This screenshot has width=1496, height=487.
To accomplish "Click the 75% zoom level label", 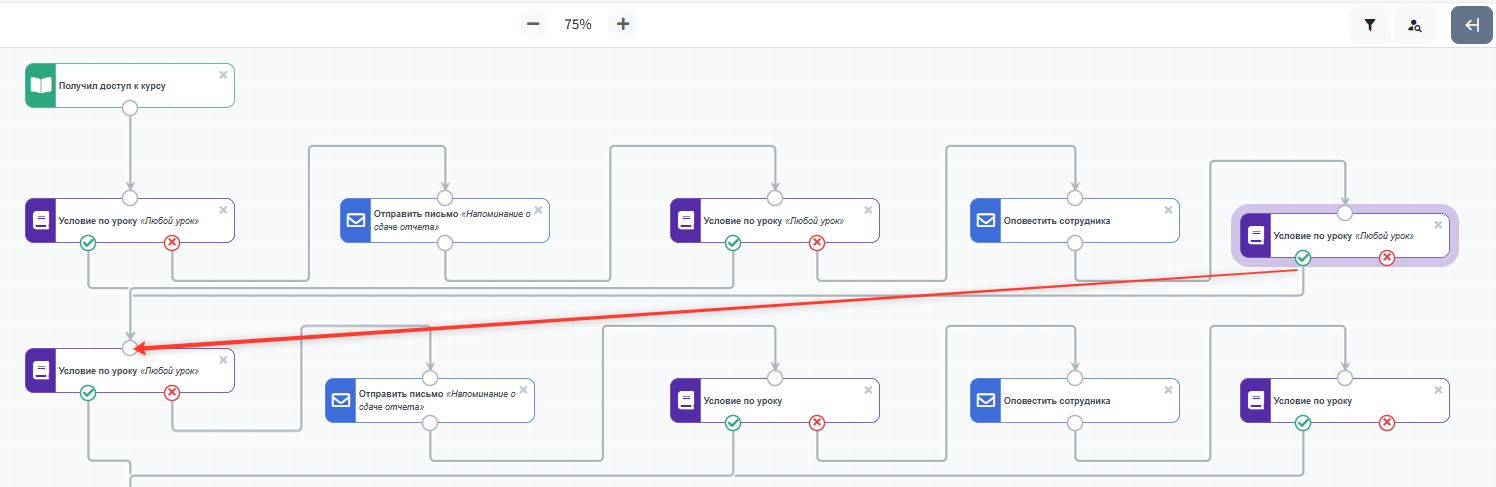I will 578,24.
